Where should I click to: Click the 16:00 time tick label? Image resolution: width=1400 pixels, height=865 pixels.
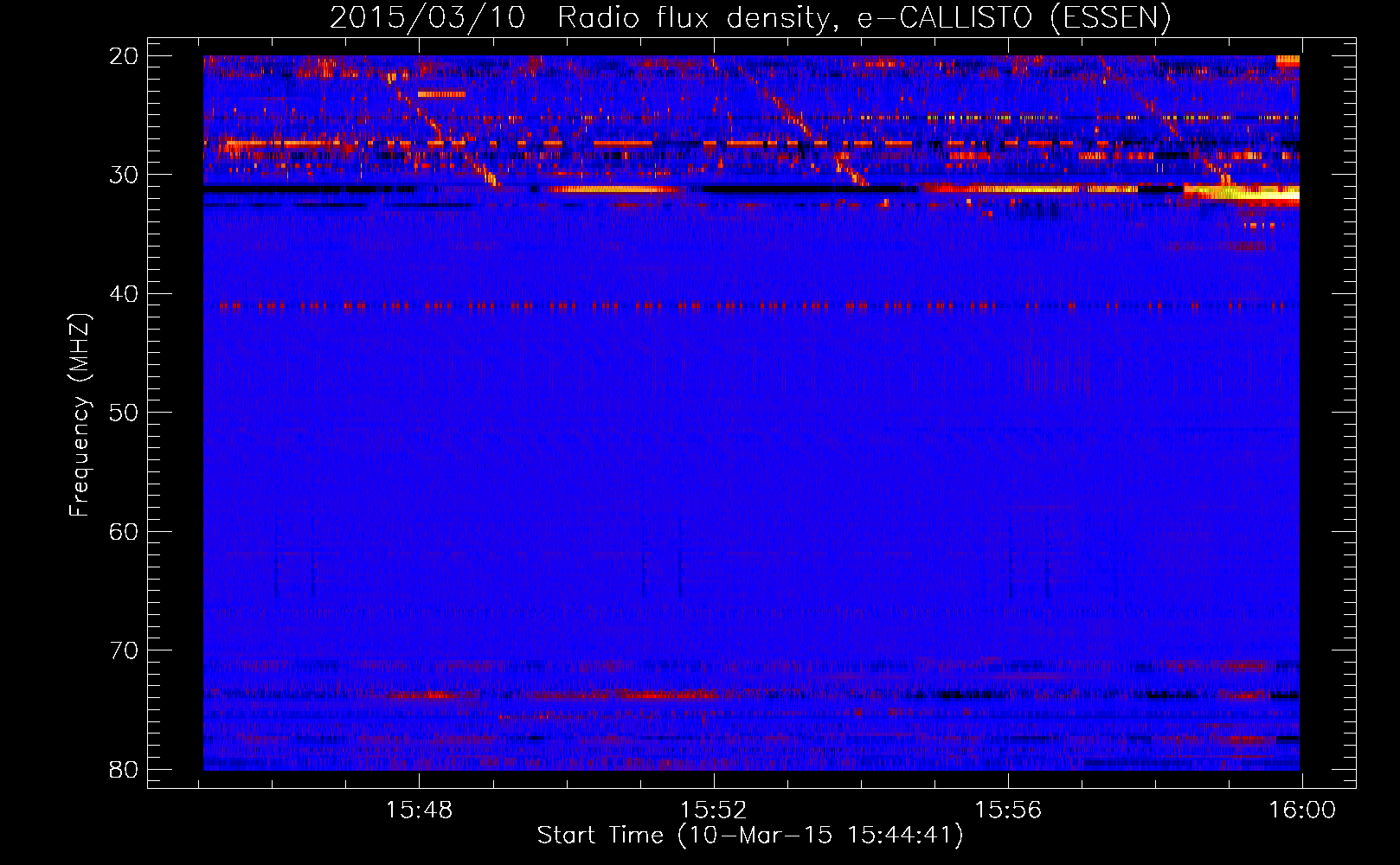click(x=1302, y=811)
